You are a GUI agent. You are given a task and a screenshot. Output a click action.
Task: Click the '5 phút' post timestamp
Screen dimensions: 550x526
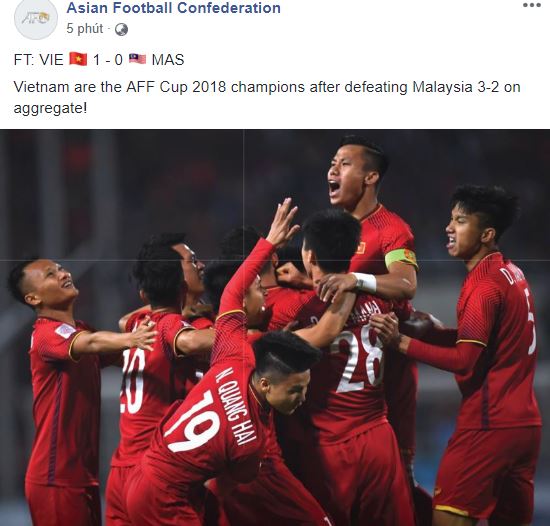pyautogui.click(x=85, y=29)
